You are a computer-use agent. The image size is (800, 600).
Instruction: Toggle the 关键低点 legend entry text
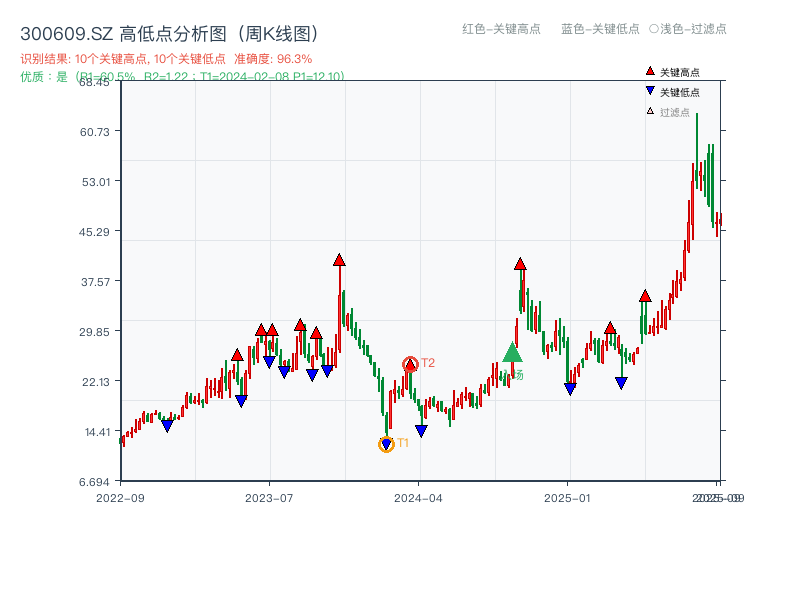pyautogui.click(x=680, y=92)
